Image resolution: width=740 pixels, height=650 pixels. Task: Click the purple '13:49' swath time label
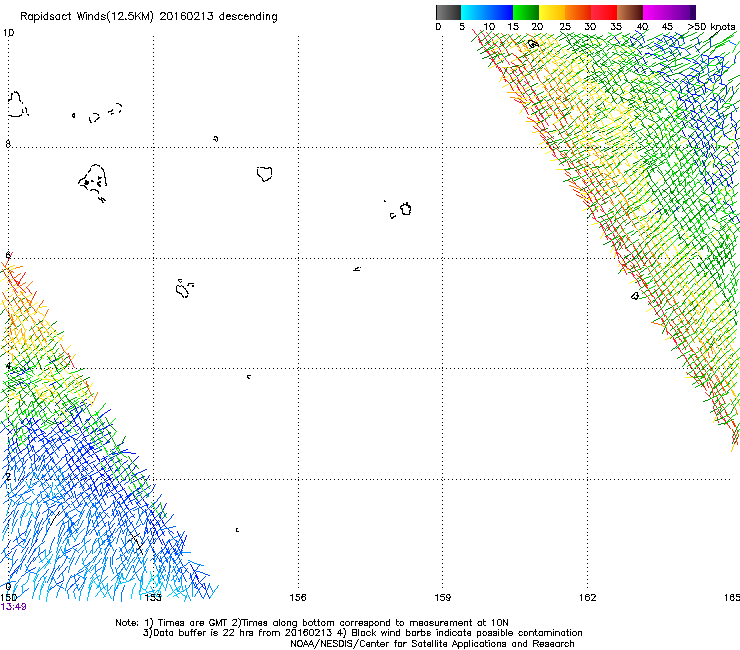point(14,607)
